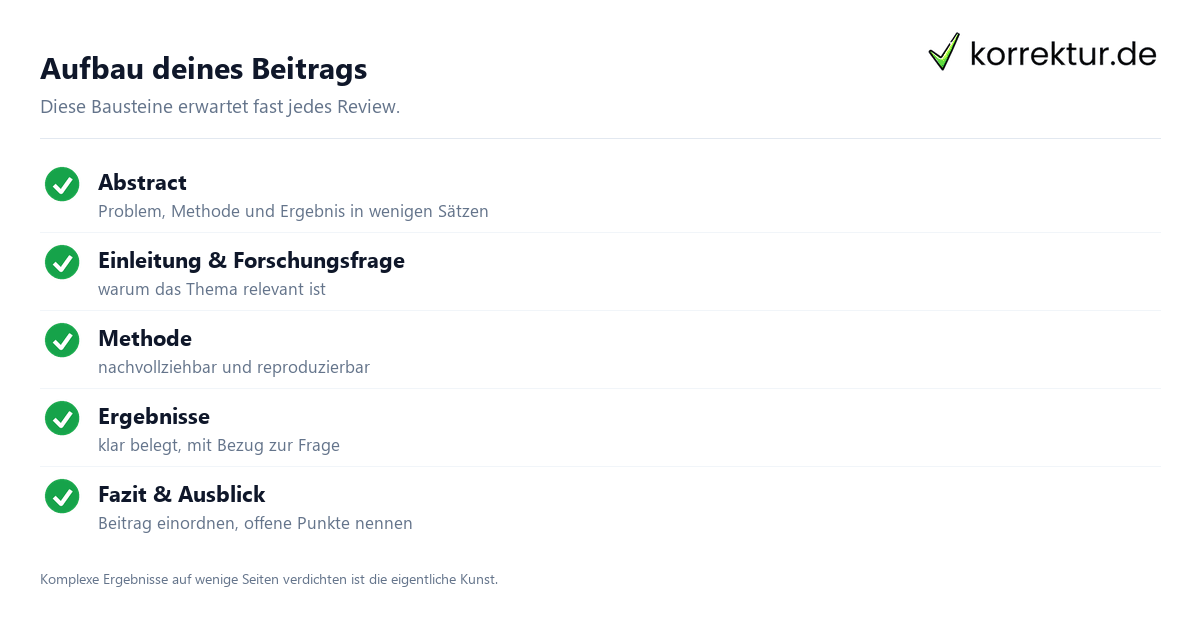Viewport: 1200px width, 630px height.
Task: Click the checkmark icon next to Einleitung & Forschungsfrage
Action: (x=62, y=262)
